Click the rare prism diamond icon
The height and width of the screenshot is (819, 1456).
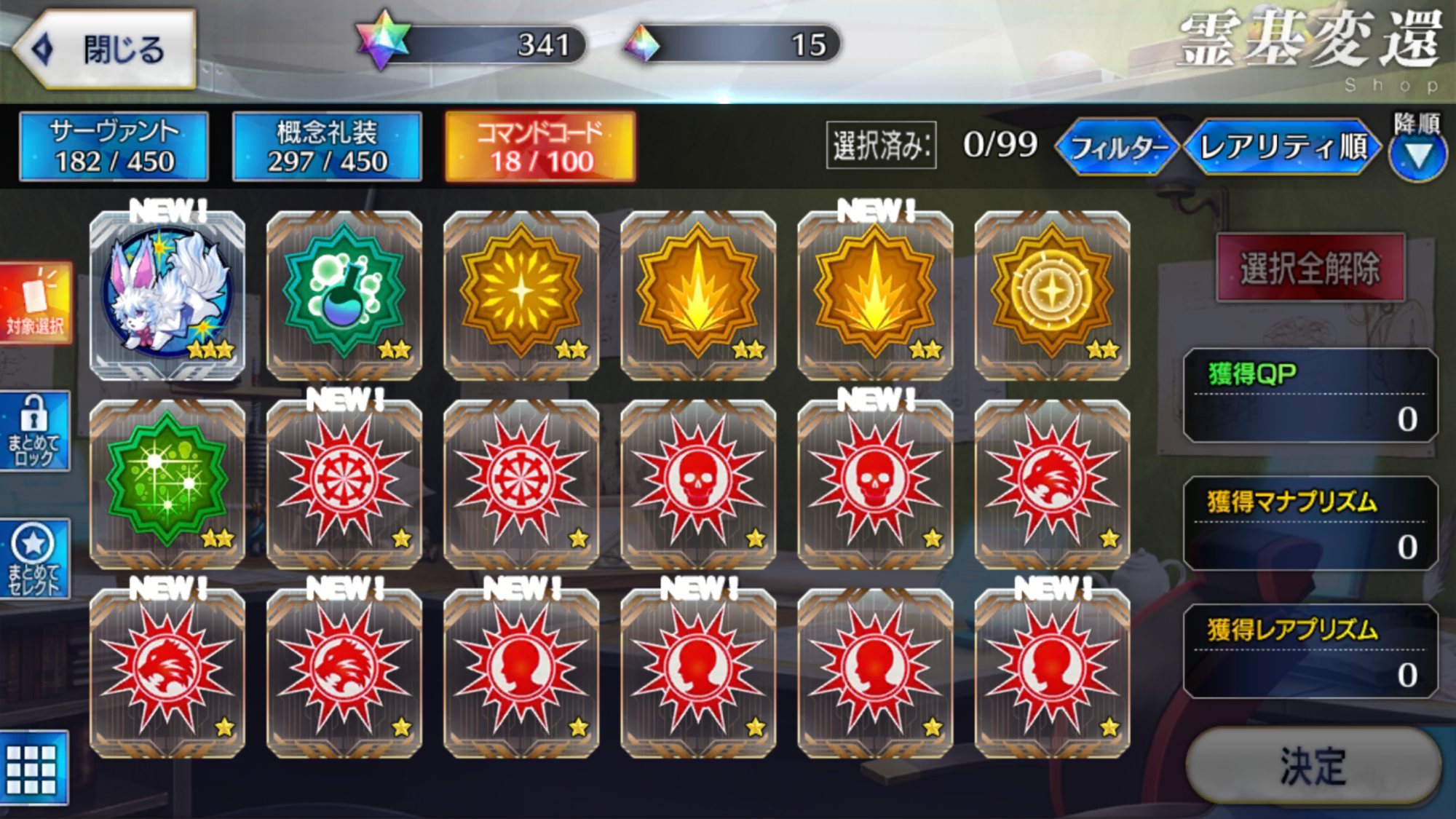pos(642,44)
